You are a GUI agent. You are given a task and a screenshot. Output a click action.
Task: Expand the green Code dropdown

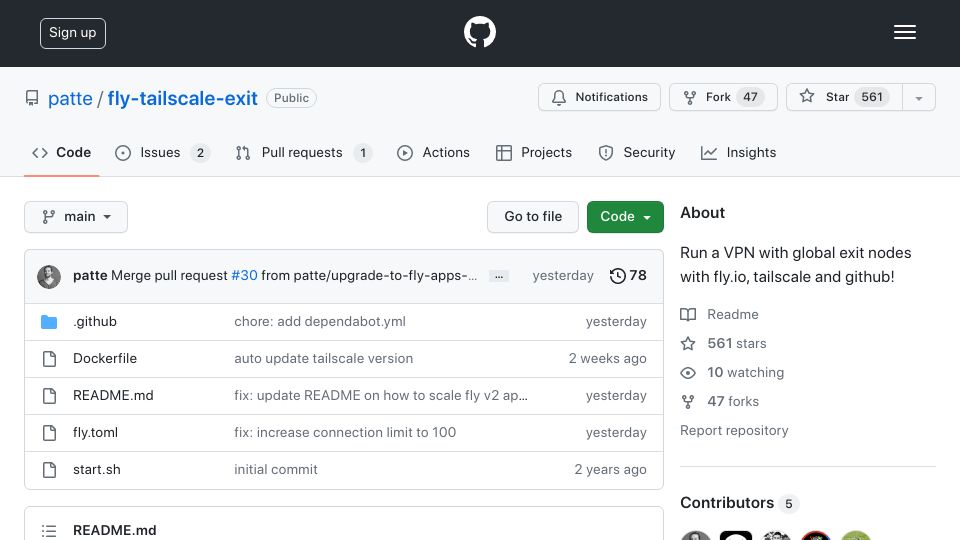pos(625,217)
